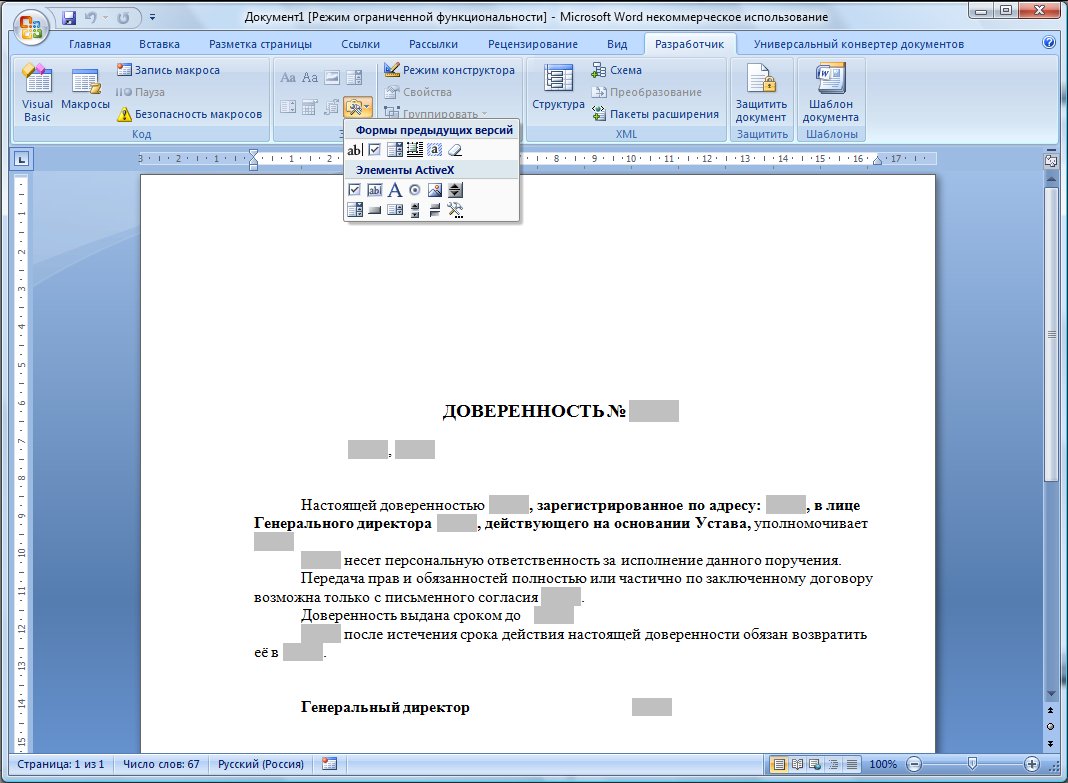Insert an ActiveX checkbox control
The height and width of the screenshot is (783, 1068).
(354, 190)
